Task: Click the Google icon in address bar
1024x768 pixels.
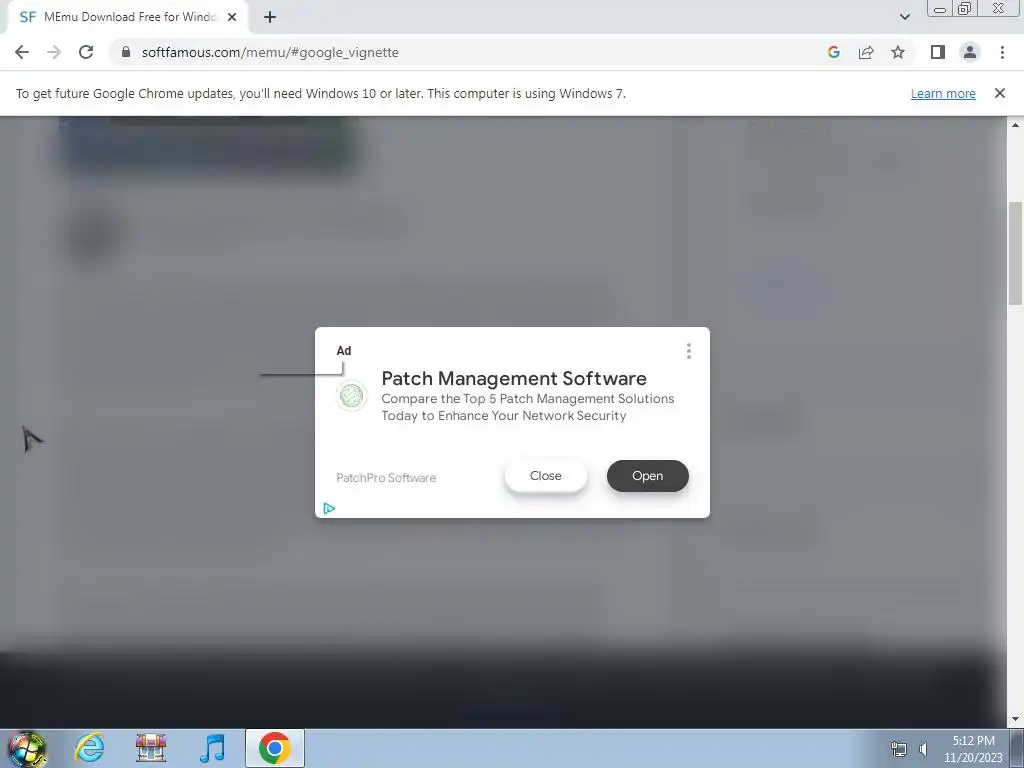Action: (x=833, y=52)
